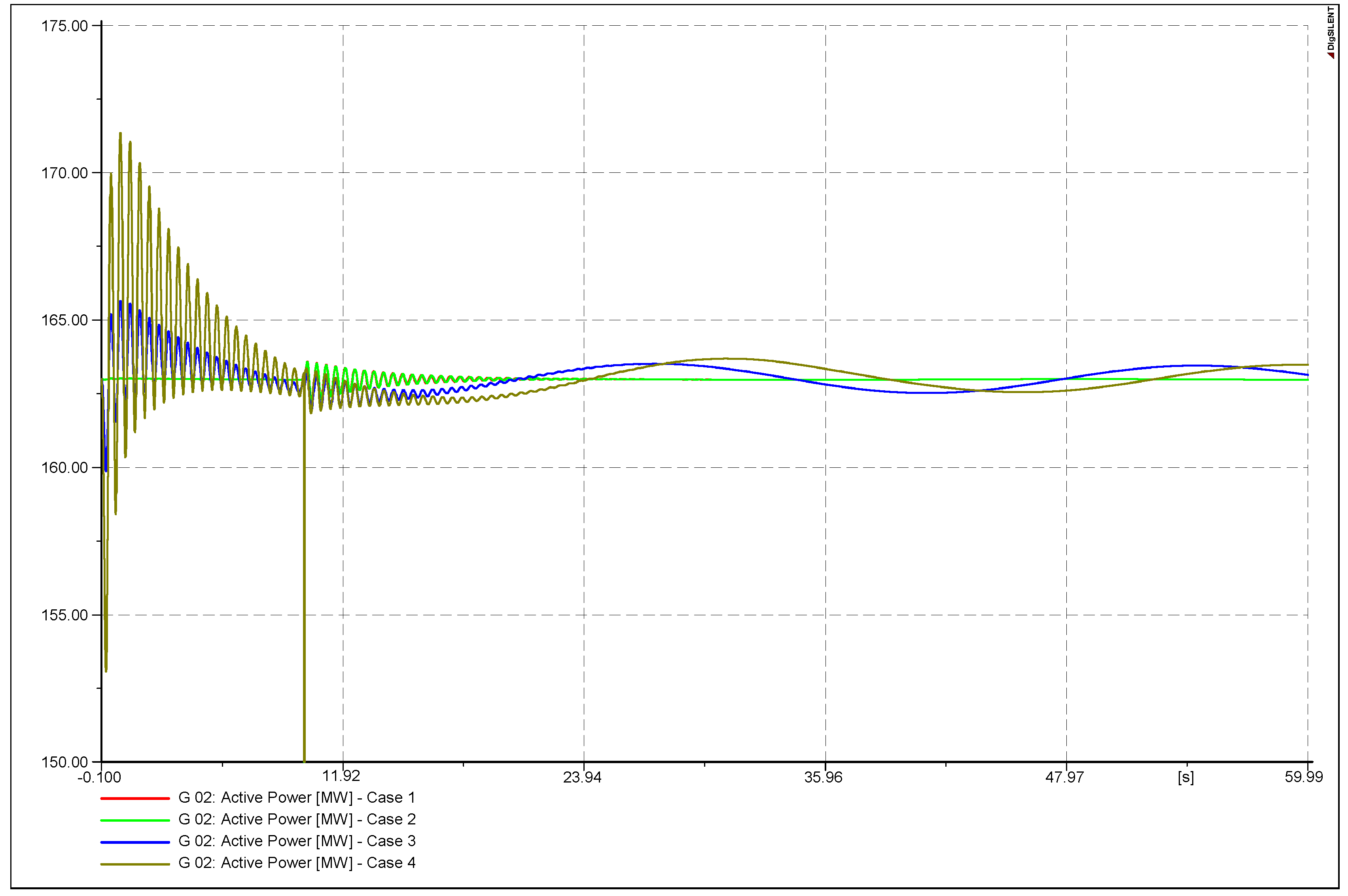This screenshot has height=896, width=1348.
Task: Click the 23.94 x-axis tick label
Action: tap(582, 777)
